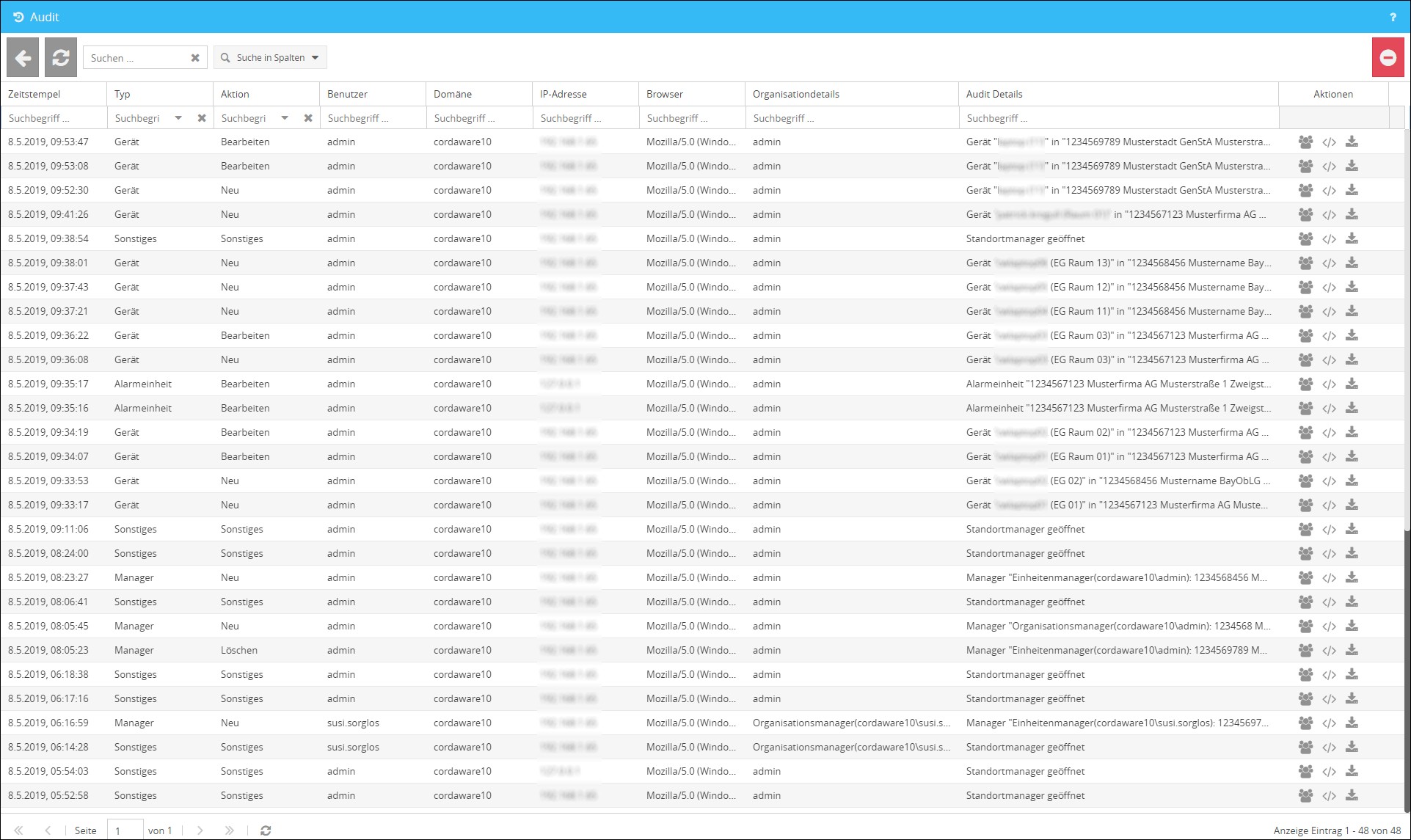Click users icon for 08:24:00 entry
1411x840 pixels.
[1305, 554]
